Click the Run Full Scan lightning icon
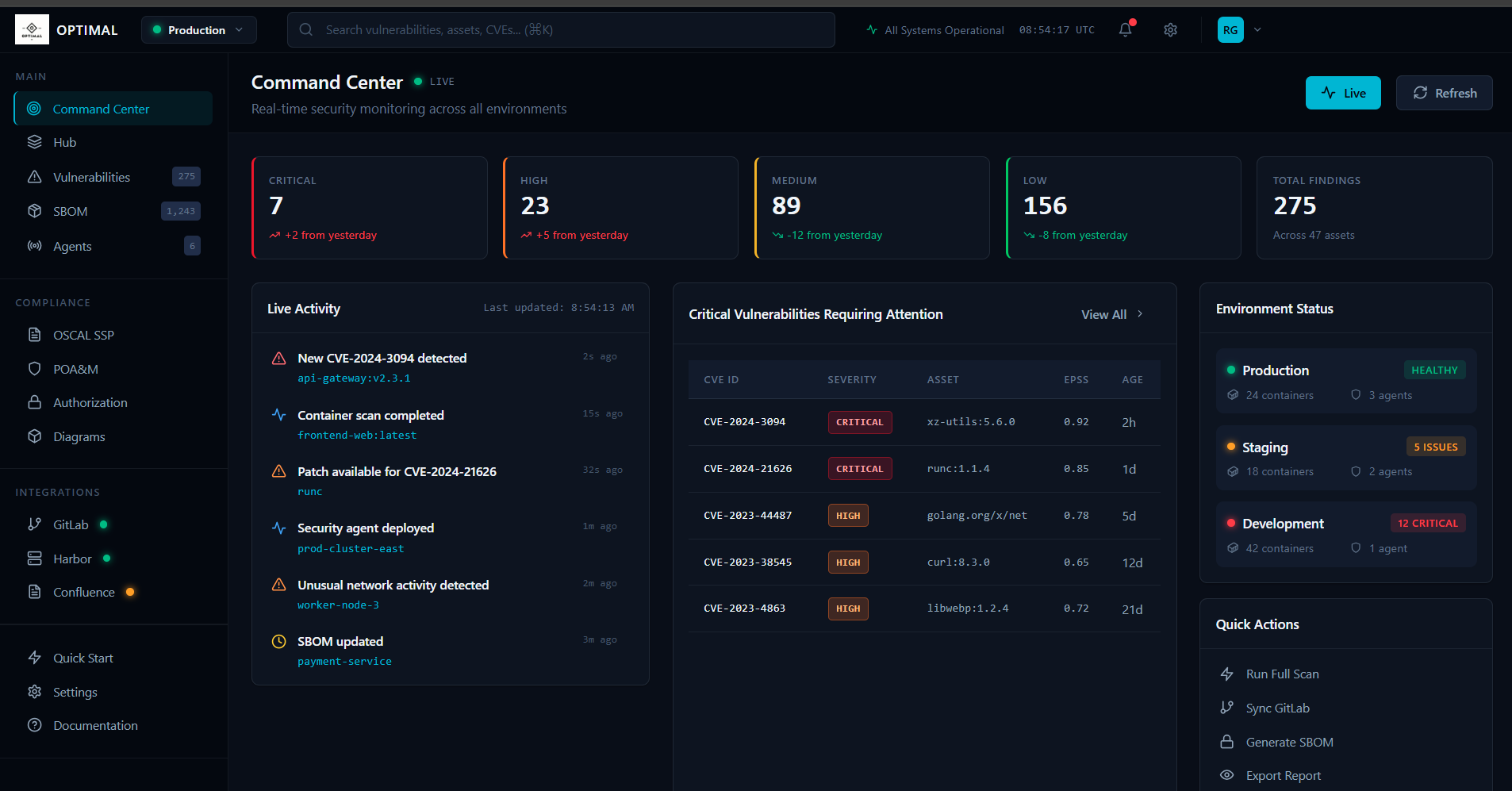This screenshot has width=1512, height=791. pyautogui.click(x=1227, y=674)
